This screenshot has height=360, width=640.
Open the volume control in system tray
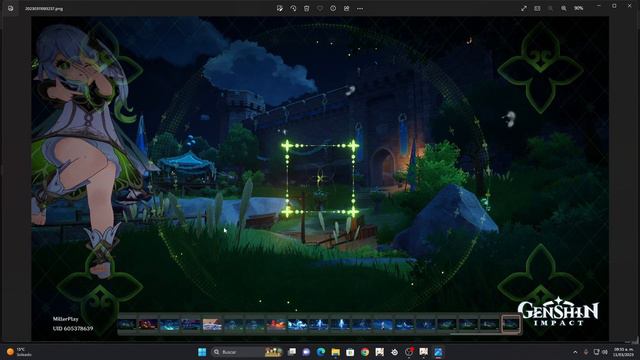pos(605,352)
